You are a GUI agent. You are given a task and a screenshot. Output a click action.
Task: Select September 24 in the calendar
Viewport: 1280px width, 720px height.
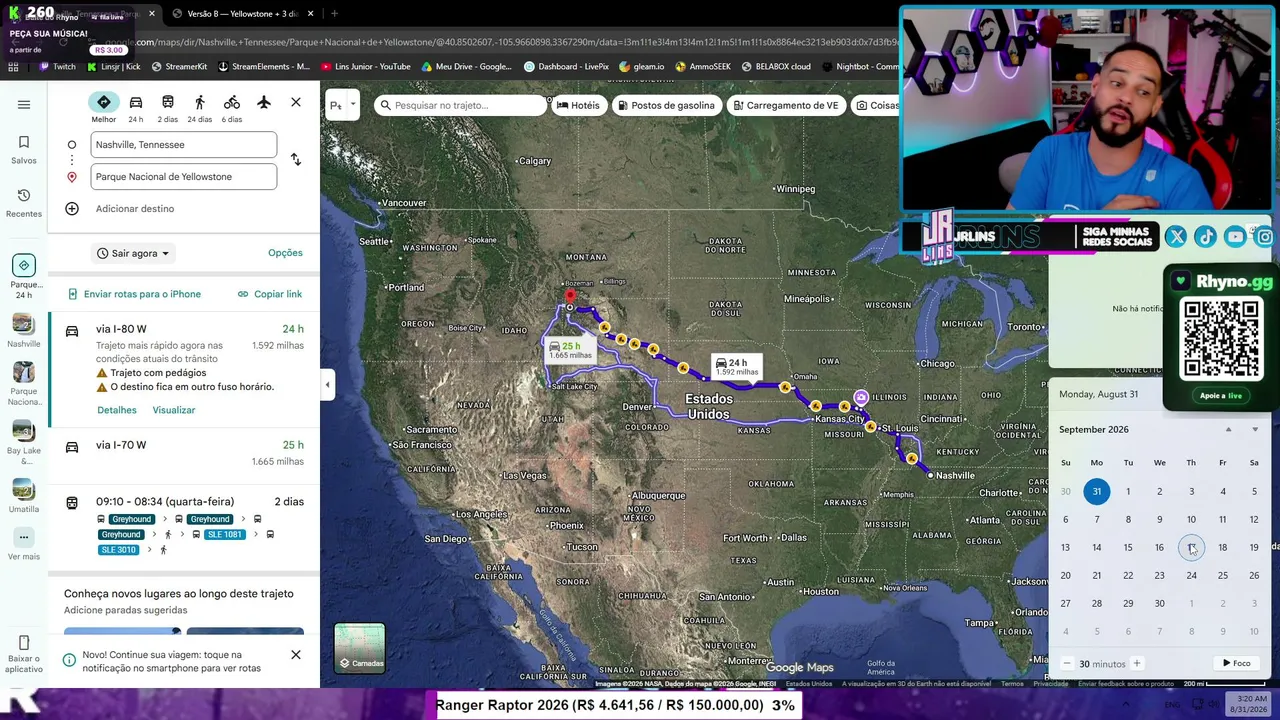(x=1191, y=575)
